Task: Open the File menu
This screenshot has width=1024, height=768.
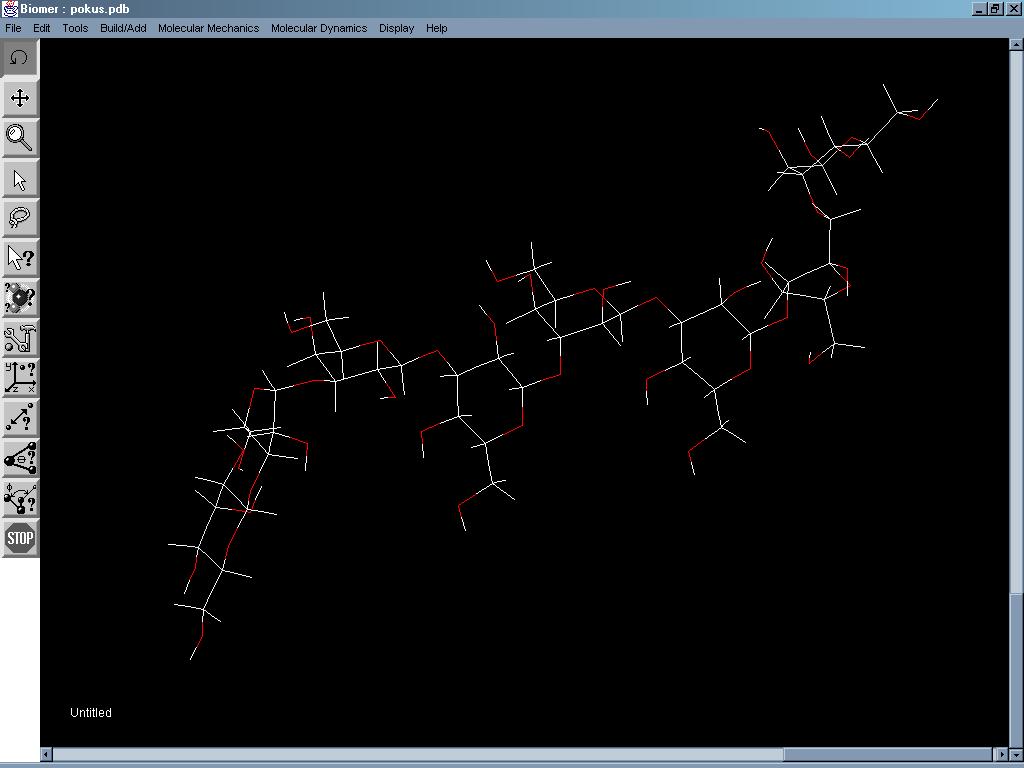Action: click(x=13, y=28)
